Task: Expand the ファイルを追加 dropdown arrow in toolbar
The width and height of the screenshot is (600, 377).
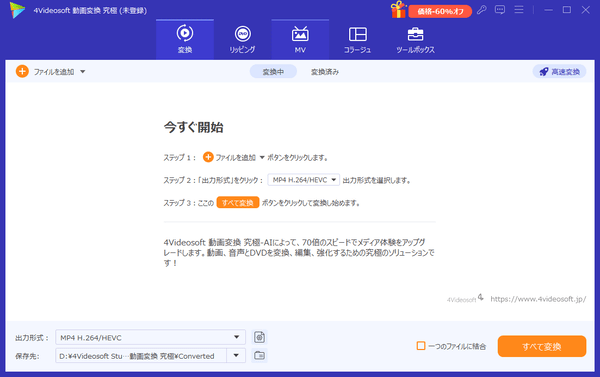Action: (x=83, y=72)
